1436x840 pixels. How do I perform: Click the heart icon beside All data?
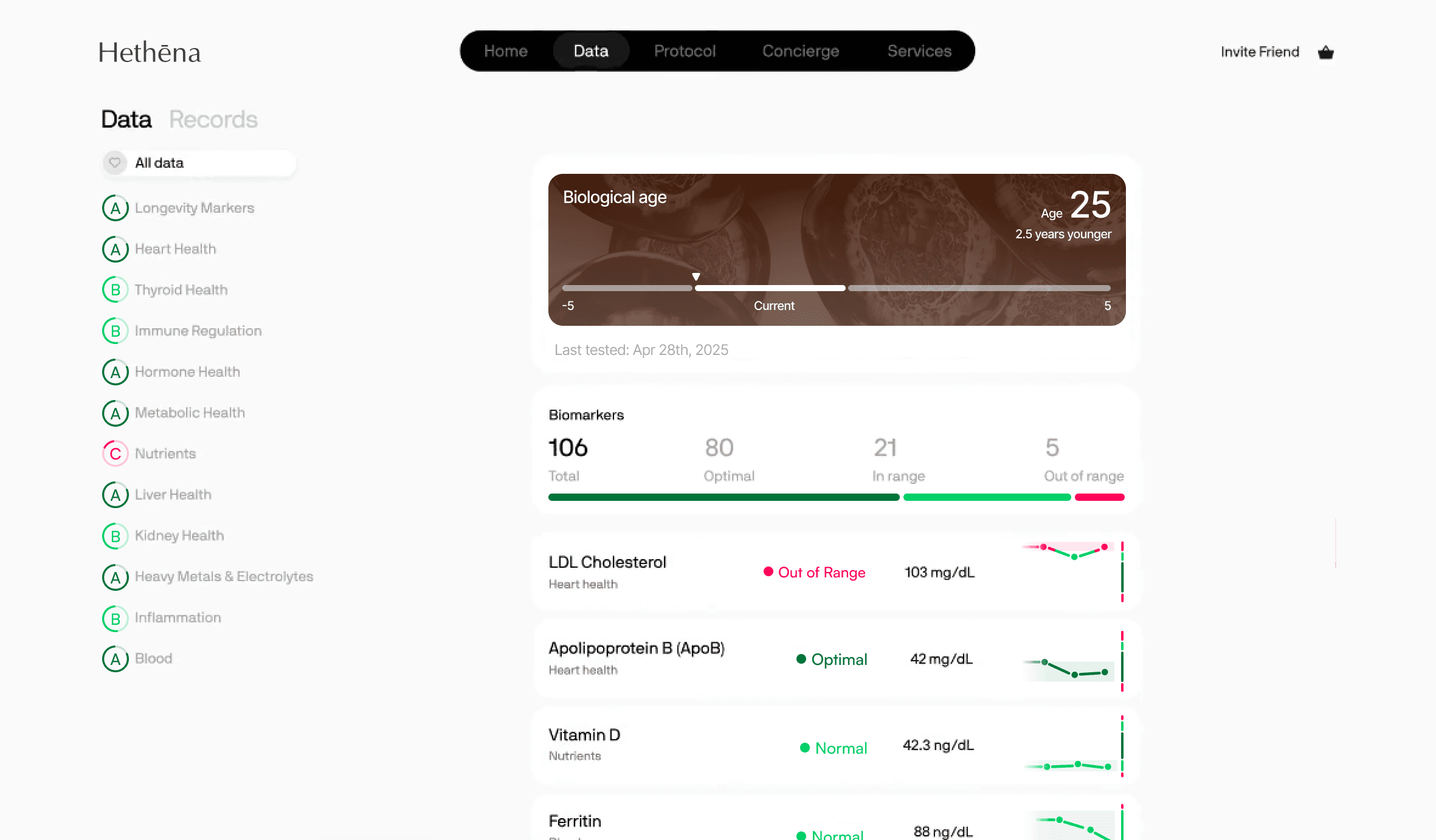(x=115, y=162)
